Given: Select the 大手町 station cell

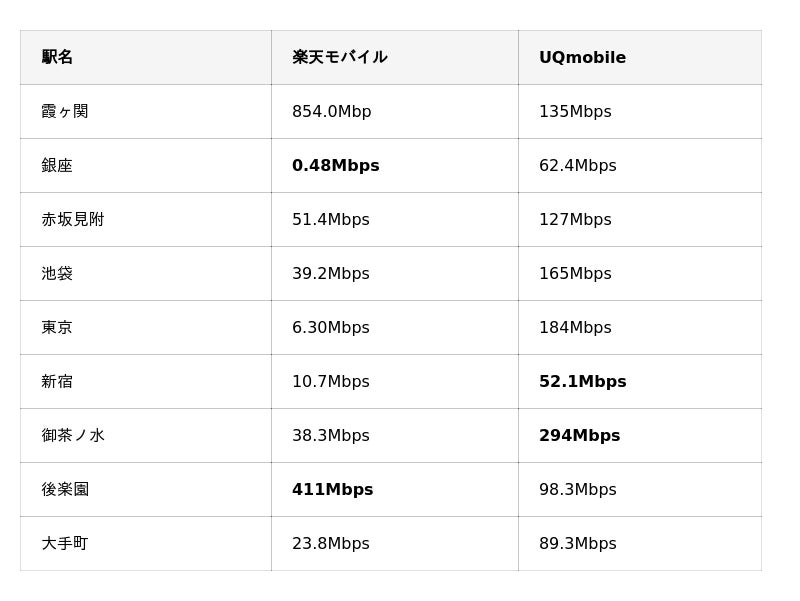Looking at the screenshot, I should (x=65, y=543).
